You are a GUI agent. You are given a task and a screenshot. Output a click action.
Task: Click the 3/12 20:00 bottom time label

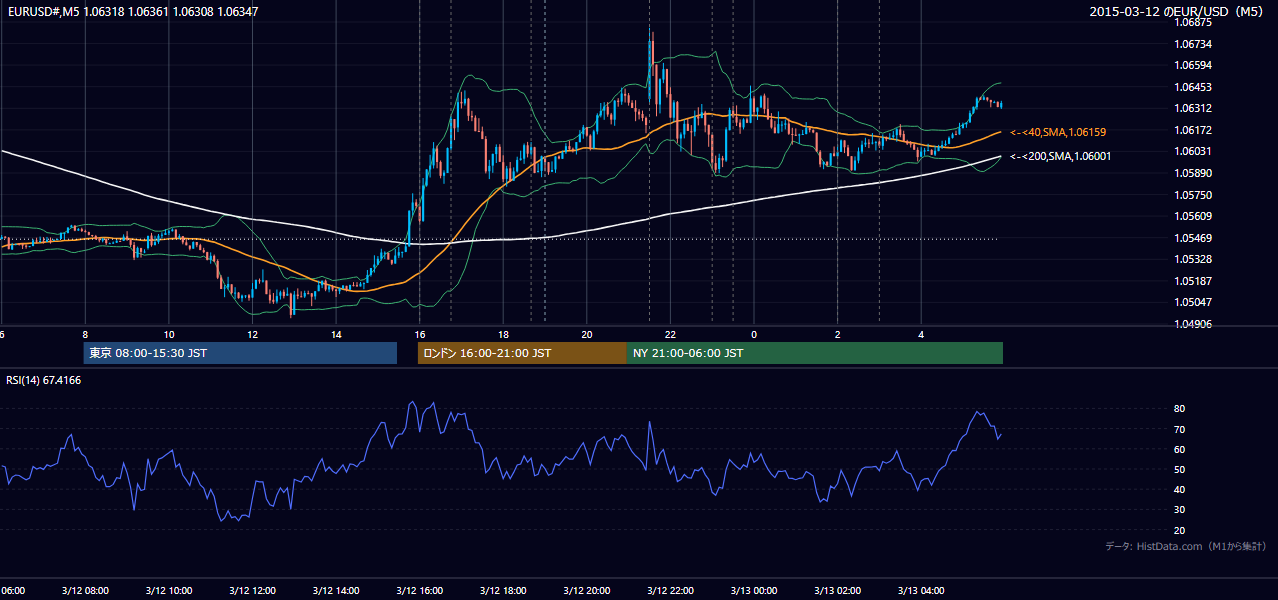587,591
